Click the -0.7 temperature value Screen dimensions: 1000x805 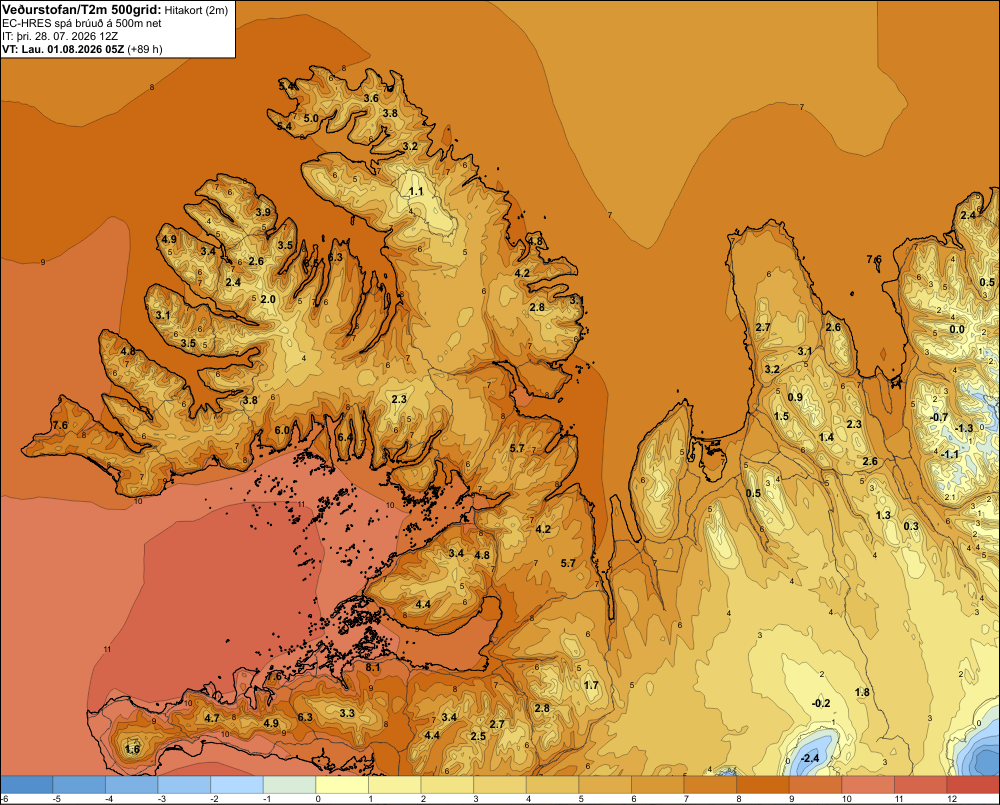[x=939, y=417]
